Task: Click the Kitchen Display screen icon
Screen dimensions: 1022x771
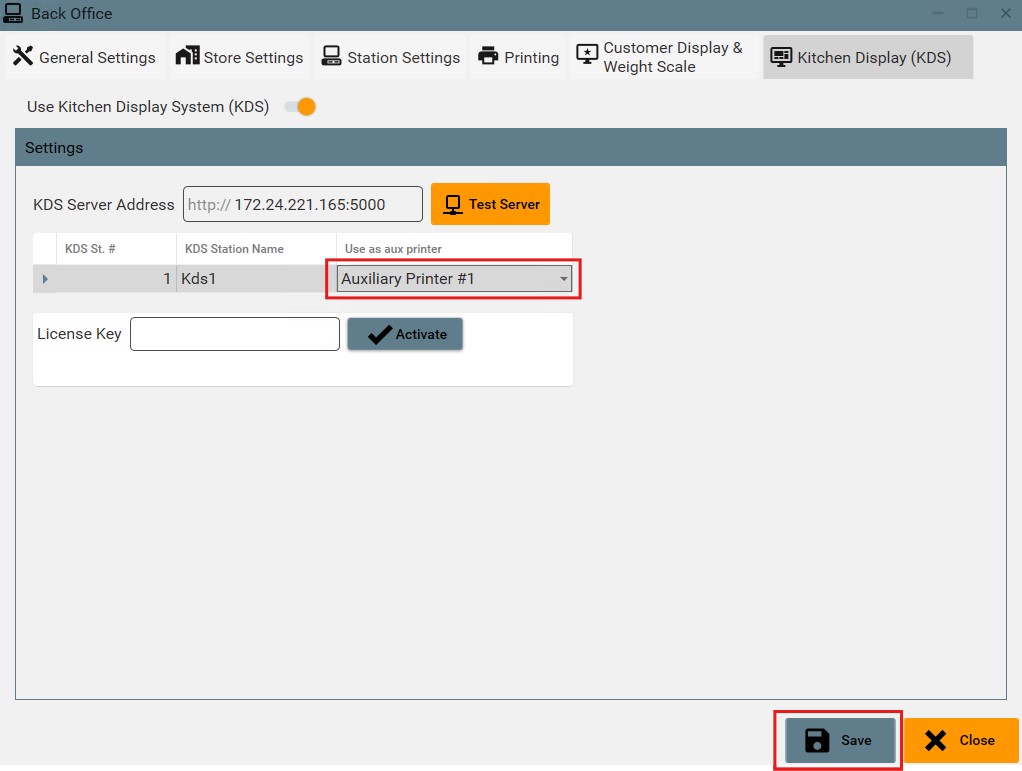Action: (781, 56)
